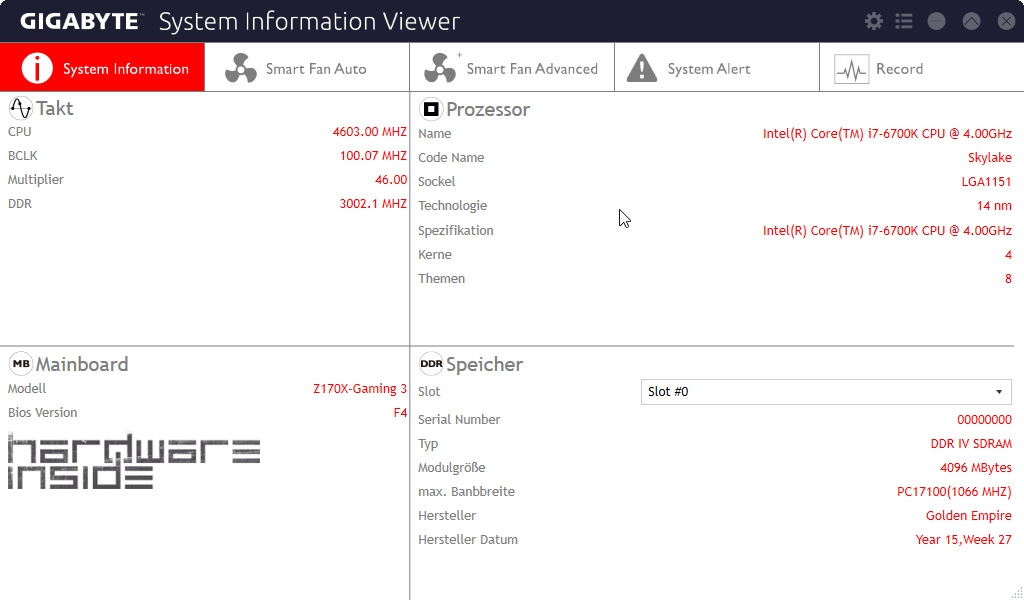Click the Prozessor chip icon
Image resolution: width=1024 pixels, height=600 pixels.
click(x=431, y=109)
